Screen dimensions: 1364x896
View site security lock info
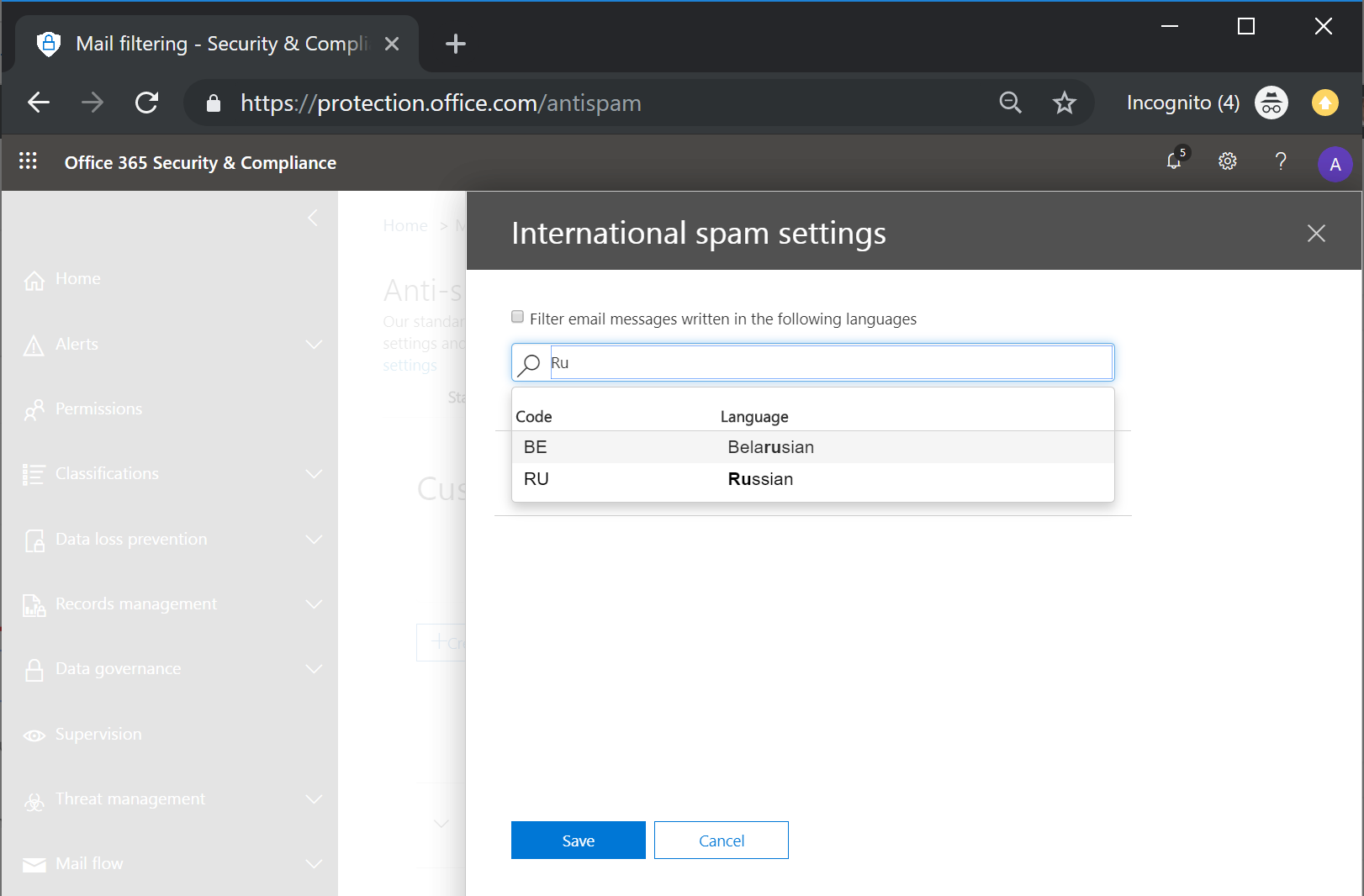click(x=214, y=103)
